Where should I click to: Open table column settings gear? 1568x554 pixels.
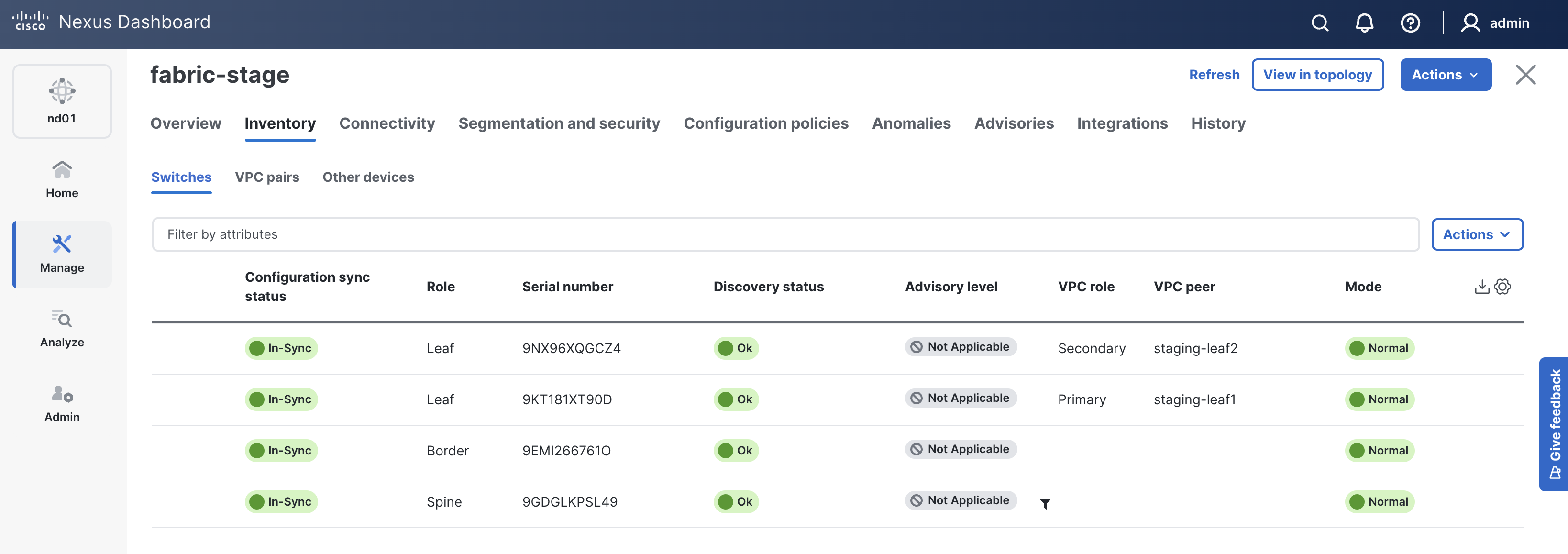tap(1502, 287)
